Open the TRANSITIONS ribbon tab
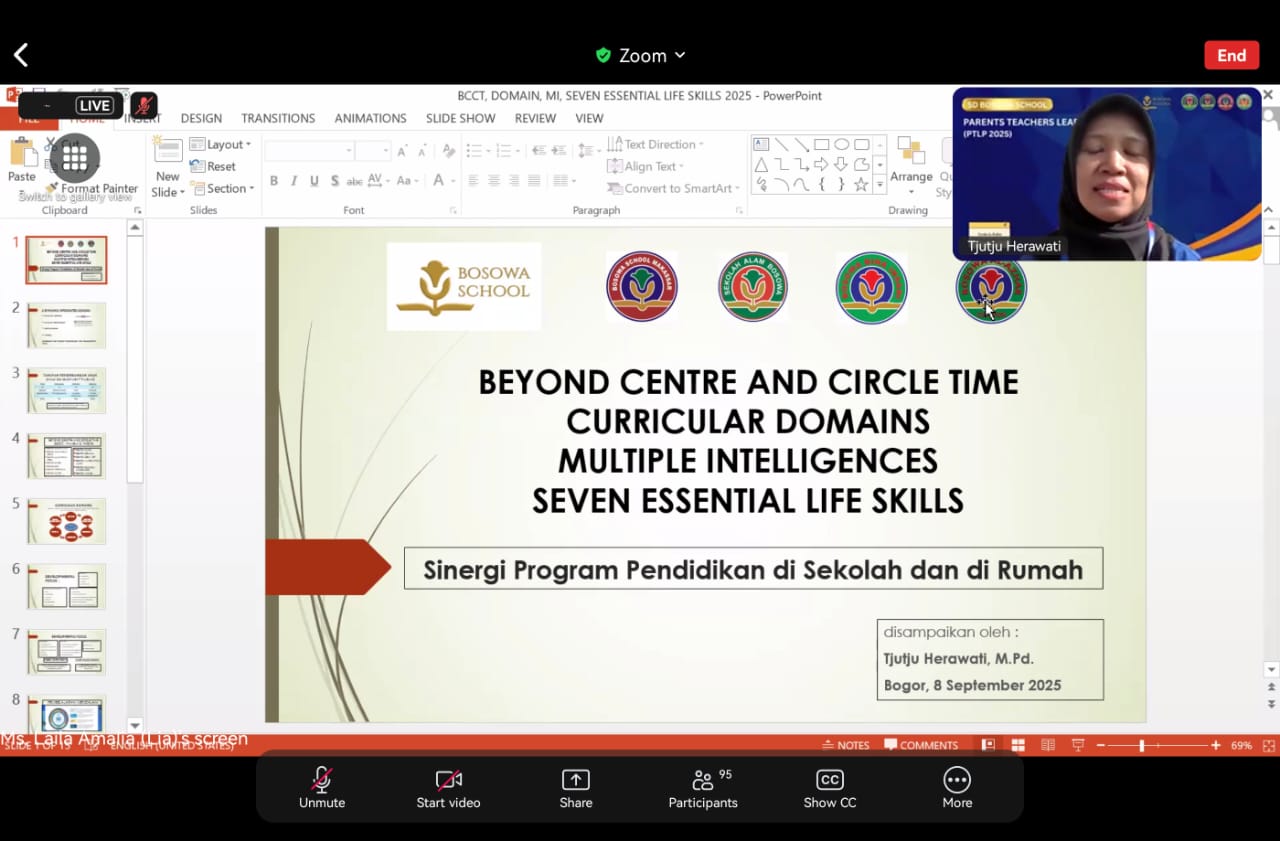The image size is (1280, 841). [x=278, y=118]
